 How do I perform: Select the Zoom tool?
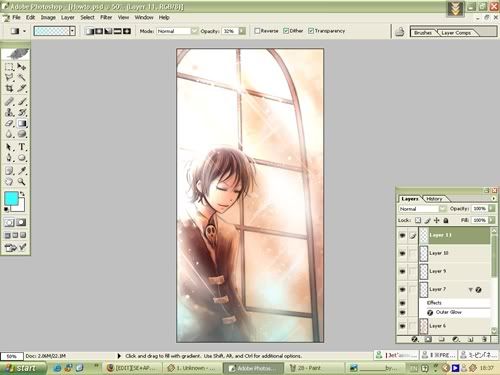pyautogui.click(x=22, y=182)
